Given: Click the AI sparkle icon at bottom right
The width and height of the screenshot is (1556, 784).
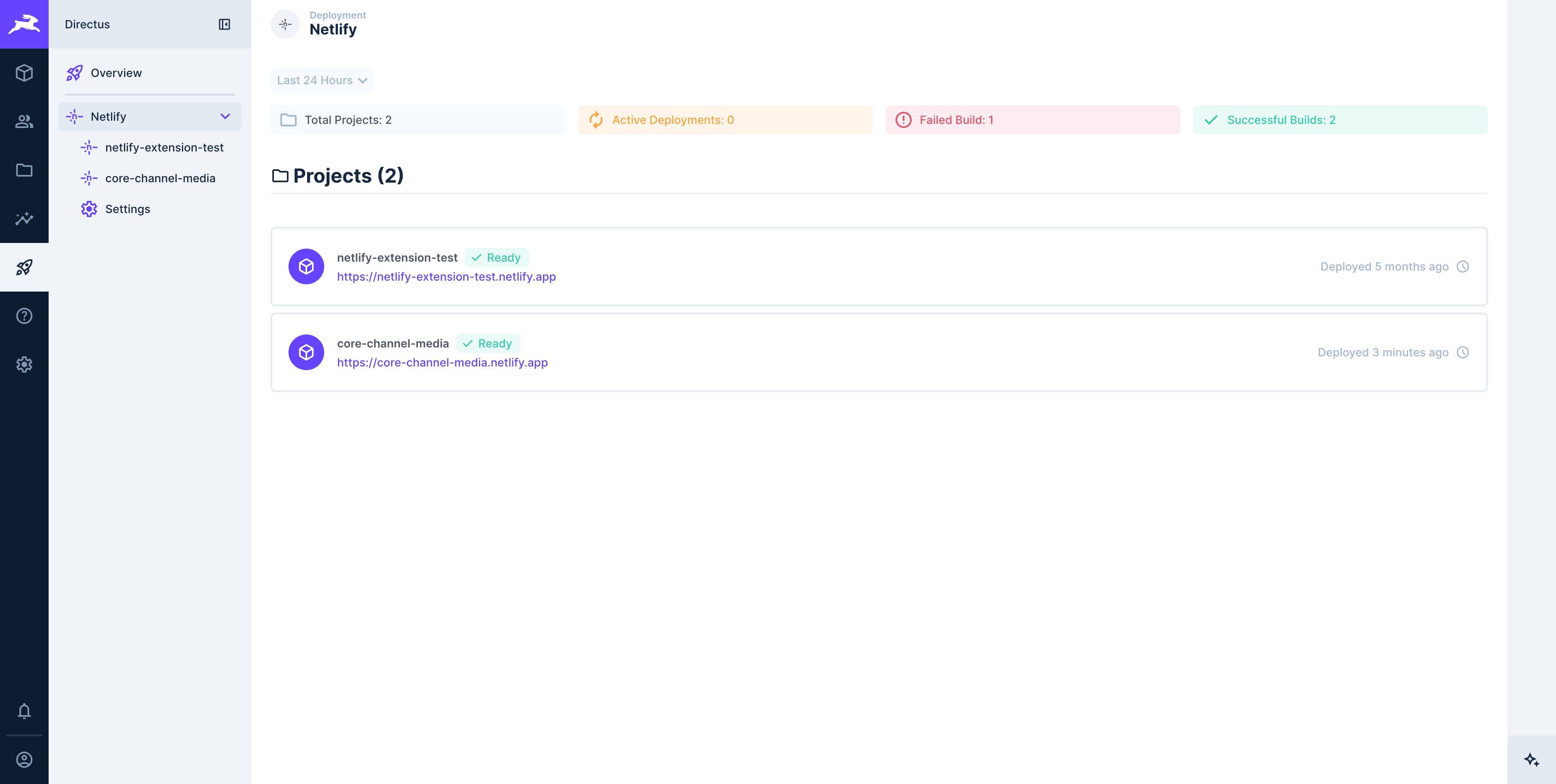Looking at the screenshot, I should click(x=1532, y=761).
